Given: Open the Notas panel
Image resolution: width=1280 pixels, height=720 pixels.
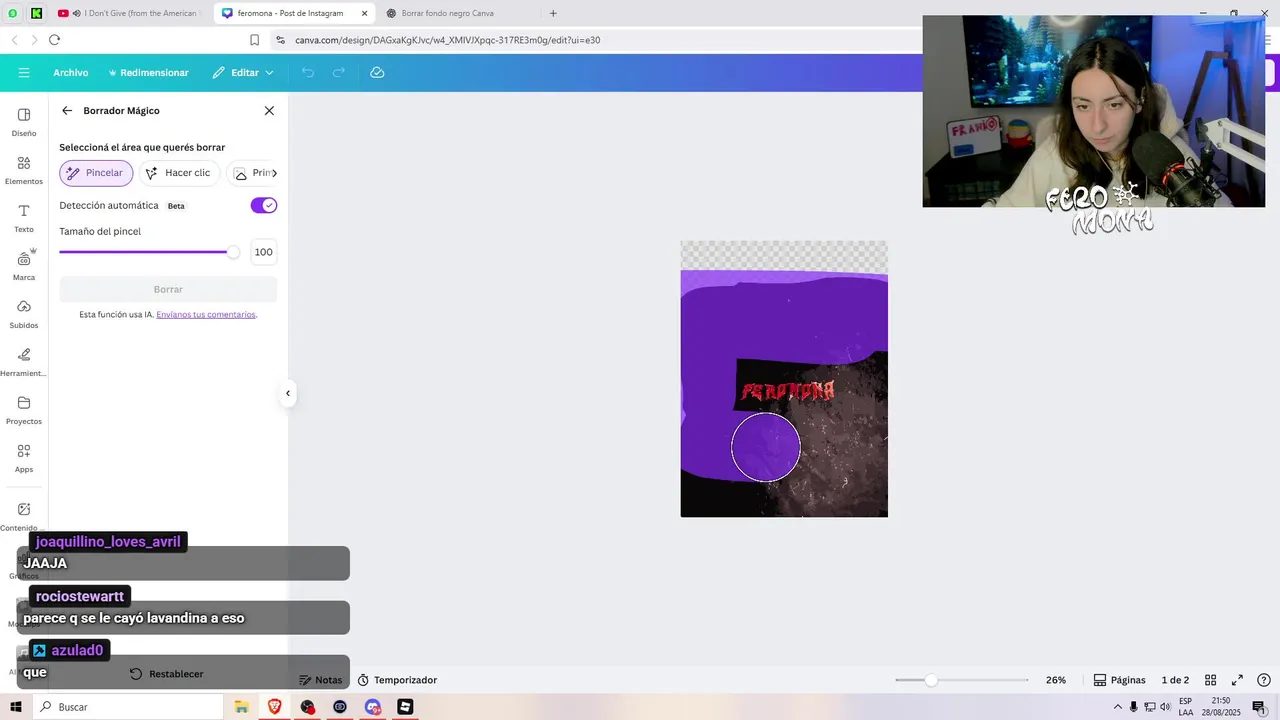Looking at the screenshot, I should point(320,680).
